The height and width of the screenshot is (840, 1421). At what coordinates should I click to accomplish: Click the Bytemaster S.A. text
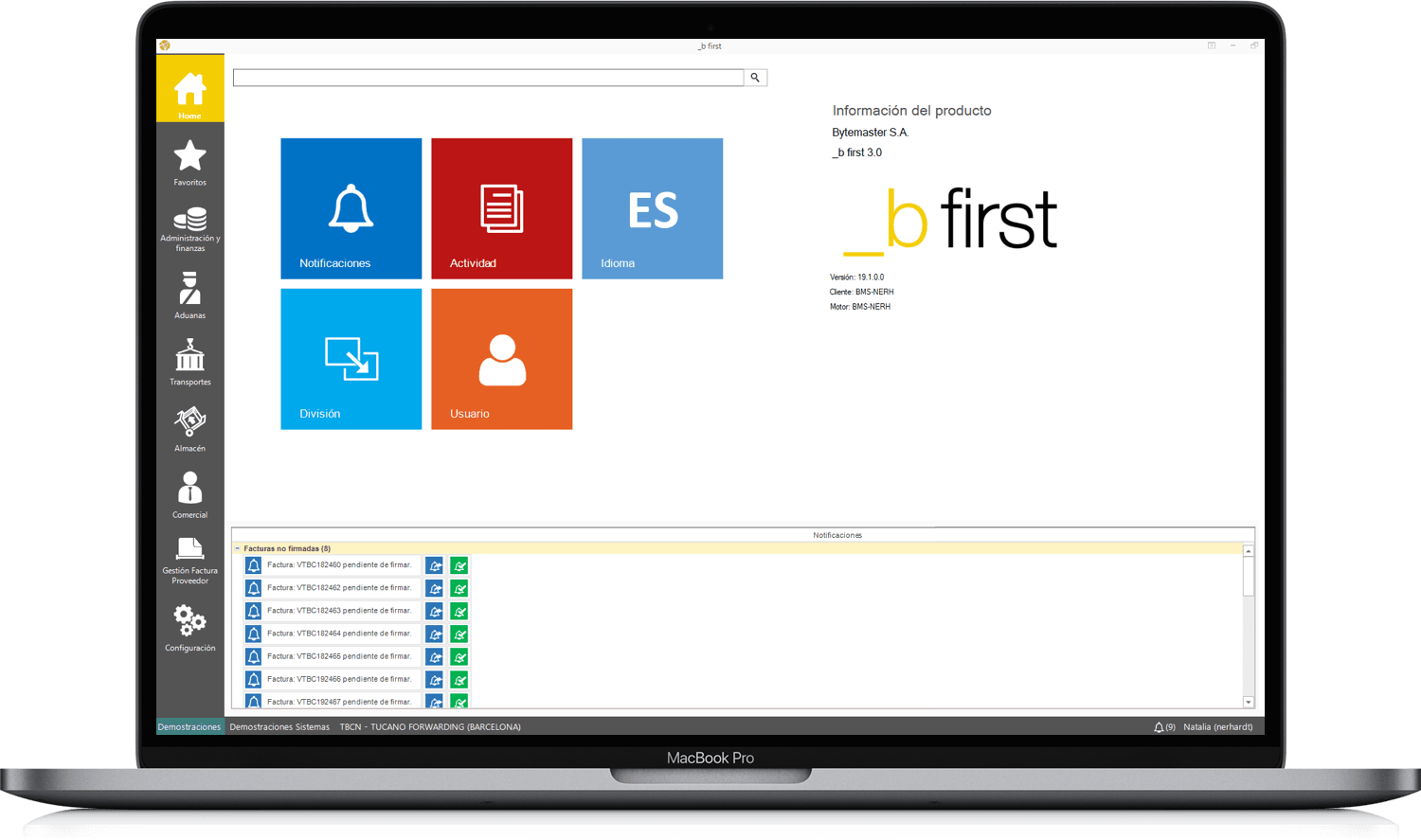pyautogui.click(x=871, y=133)
